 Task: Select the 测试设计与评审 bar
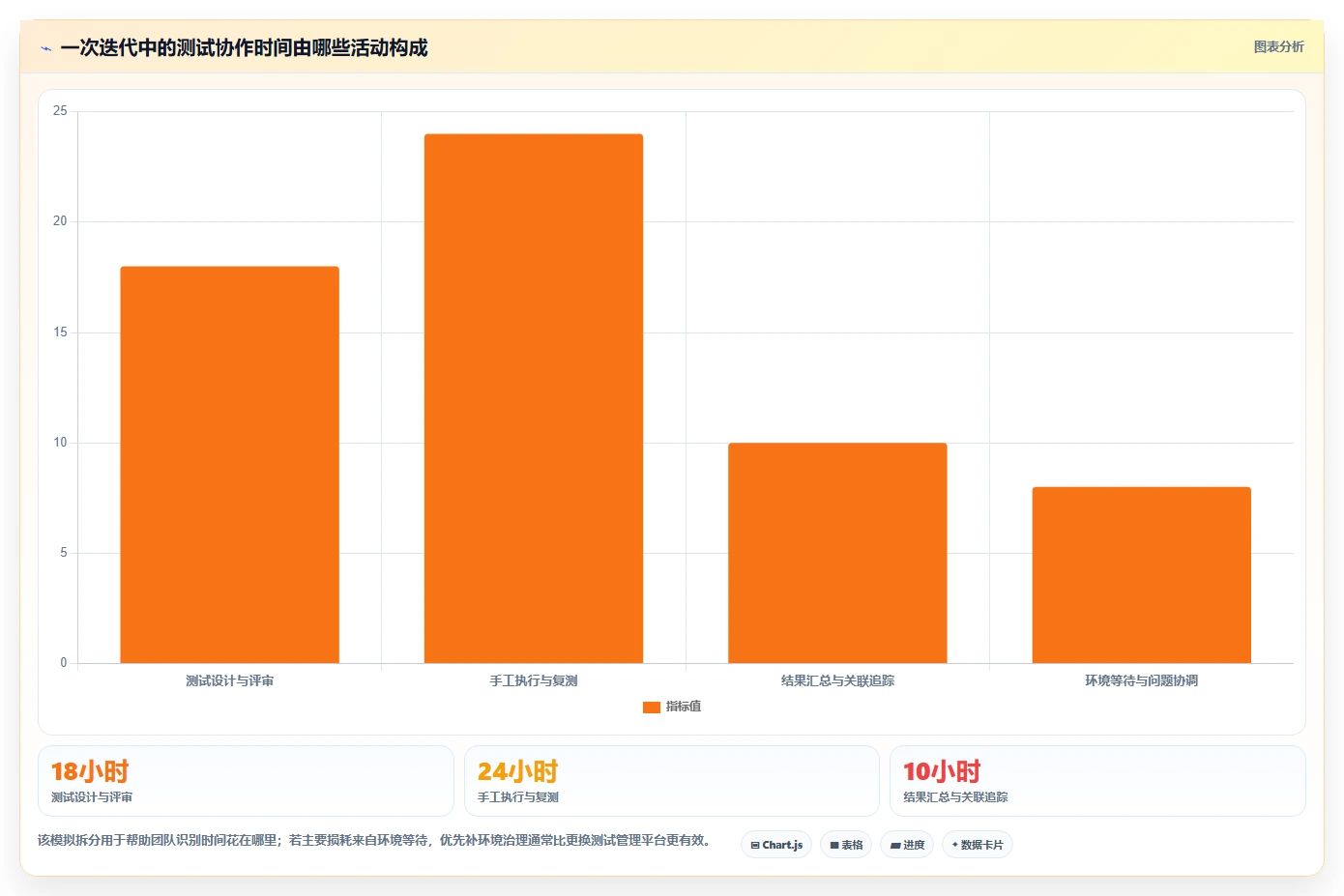(x=229, y=465)
